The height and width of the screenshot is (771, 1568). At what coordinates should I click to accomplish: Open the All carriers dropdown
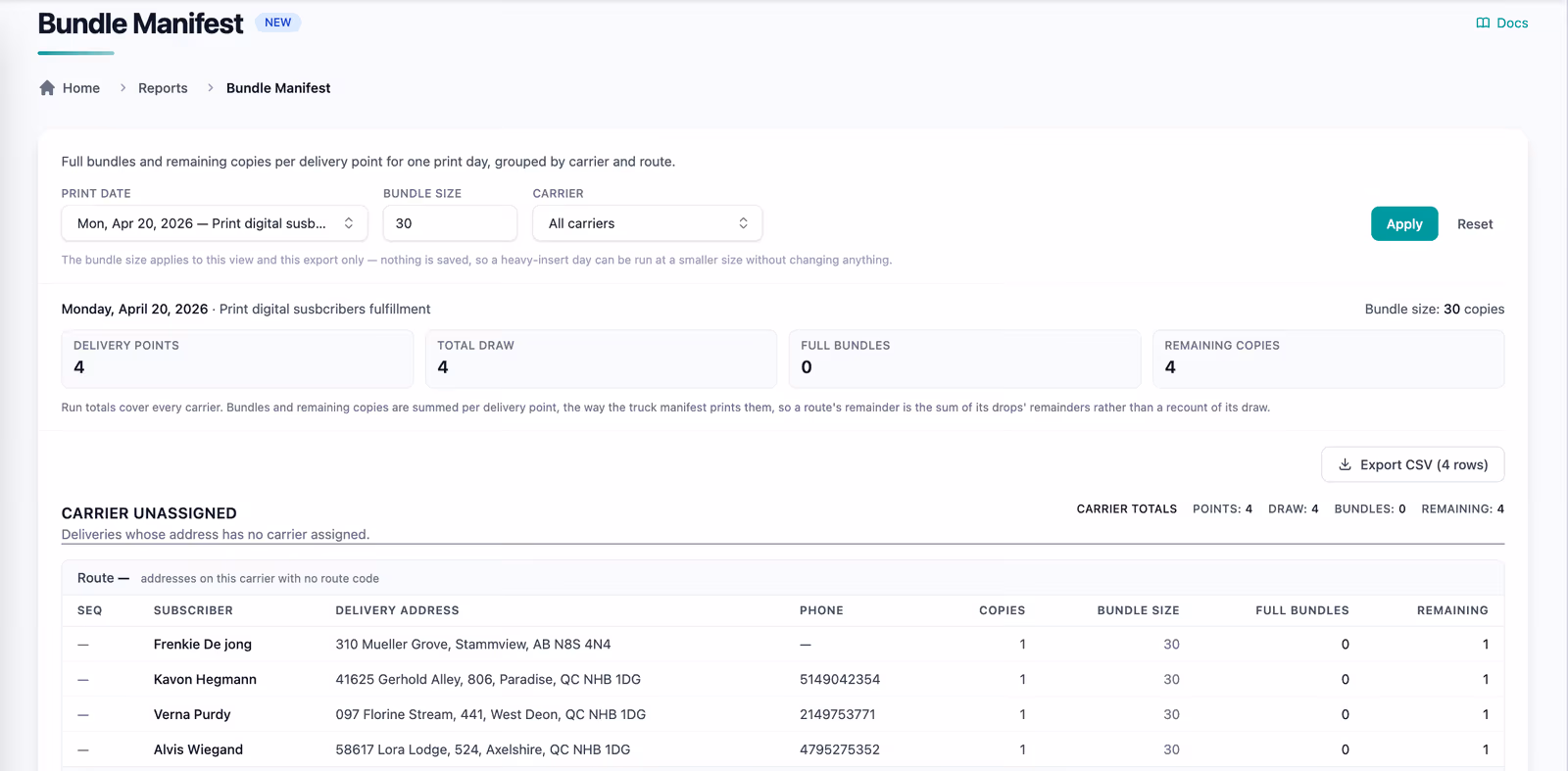pos(648,223)
